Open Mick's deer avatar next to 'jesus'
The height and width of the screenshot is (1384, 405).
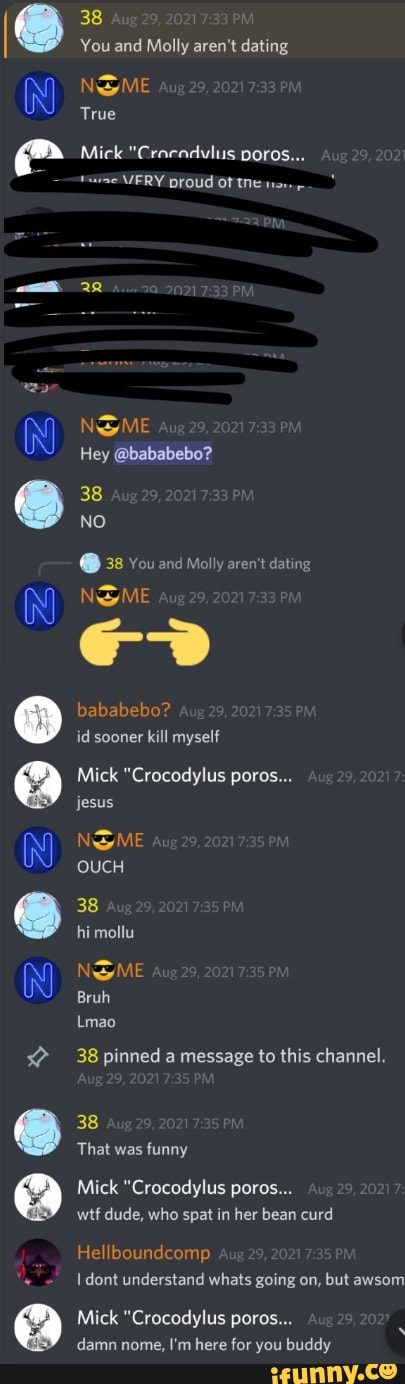point(39,787)
